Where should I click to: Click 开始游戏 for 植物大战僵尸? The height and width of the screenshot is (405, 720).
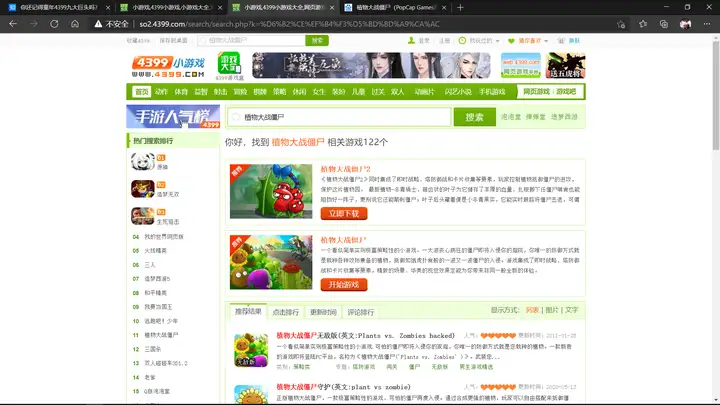point(344,285)
